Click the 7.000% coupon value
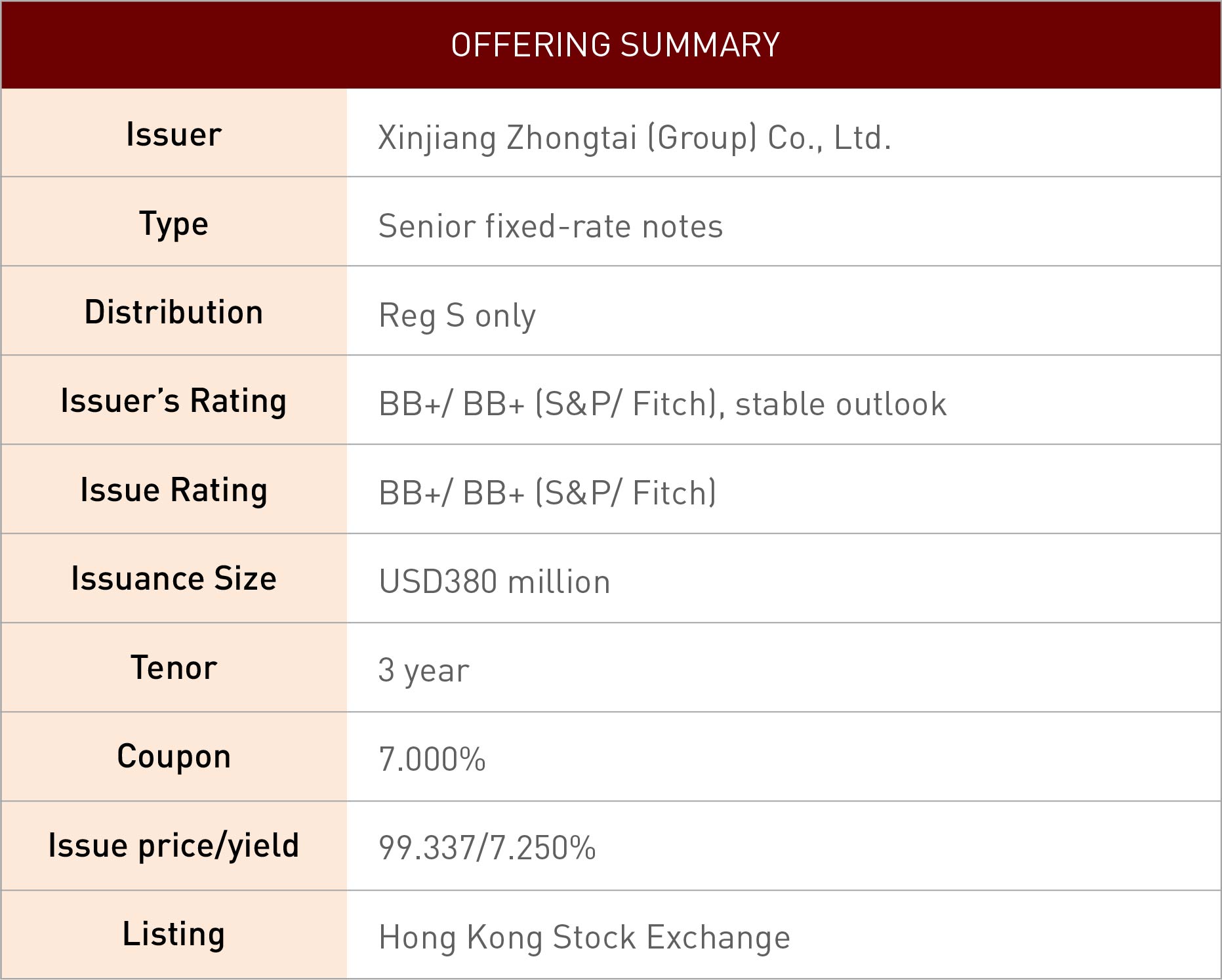 432,760
